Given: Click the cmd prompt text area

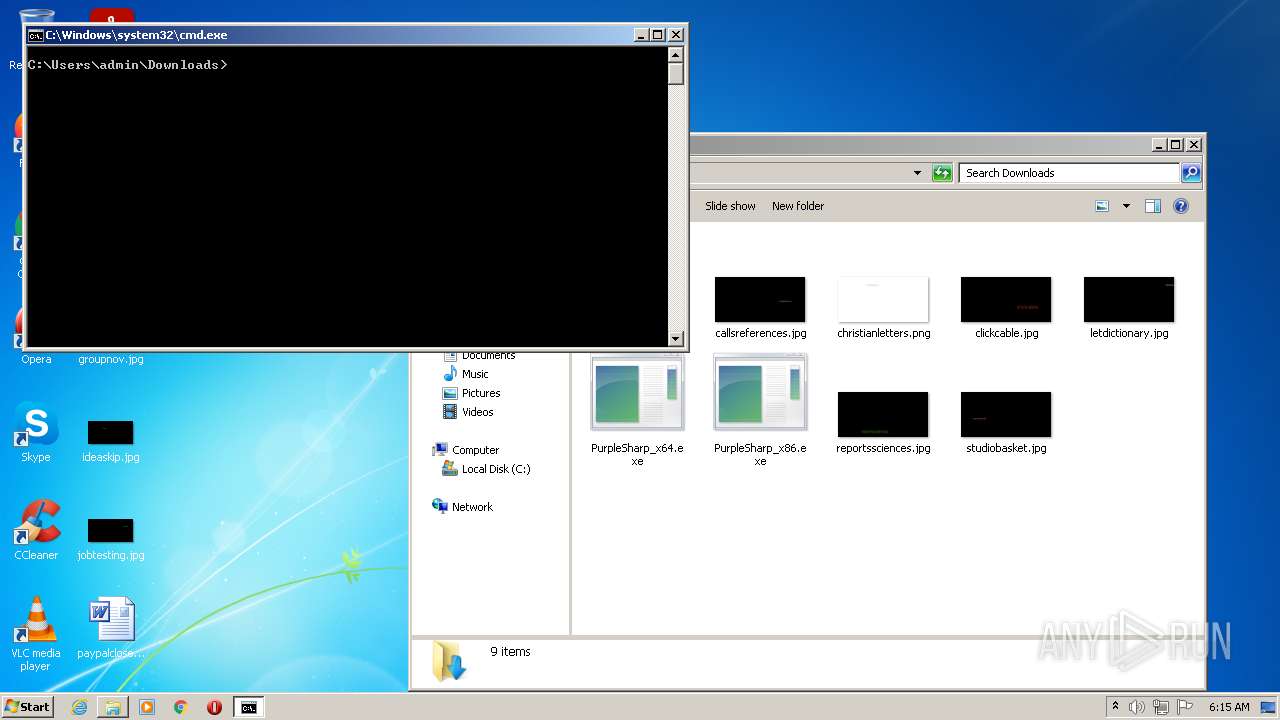Looking at the screenshot, I should pyautogui.click(x=347, y=196).
